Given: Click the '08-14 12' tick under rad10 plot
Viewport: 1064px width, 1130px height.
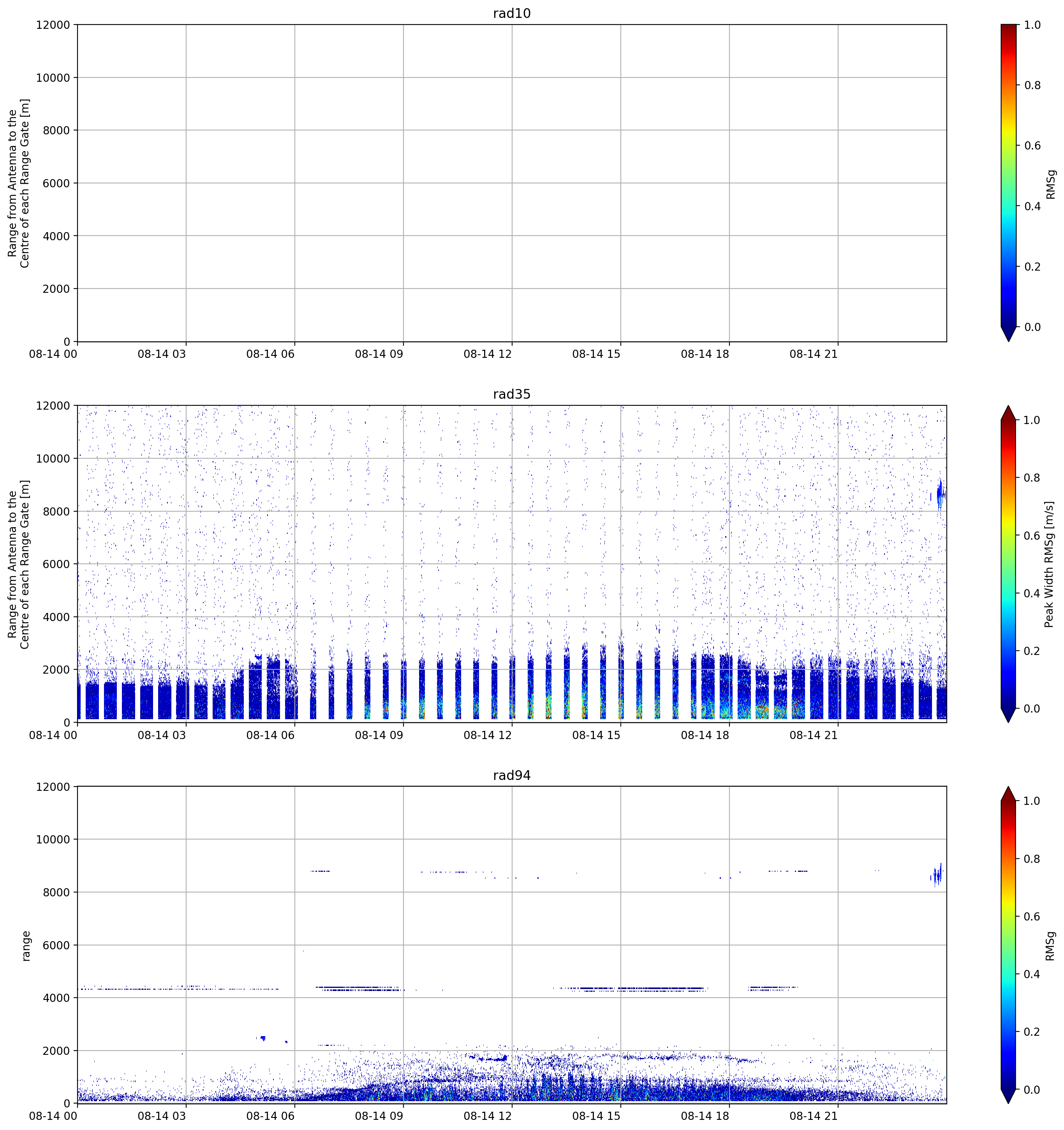Looking at the screenshot, I should click(x=488, y=354).
